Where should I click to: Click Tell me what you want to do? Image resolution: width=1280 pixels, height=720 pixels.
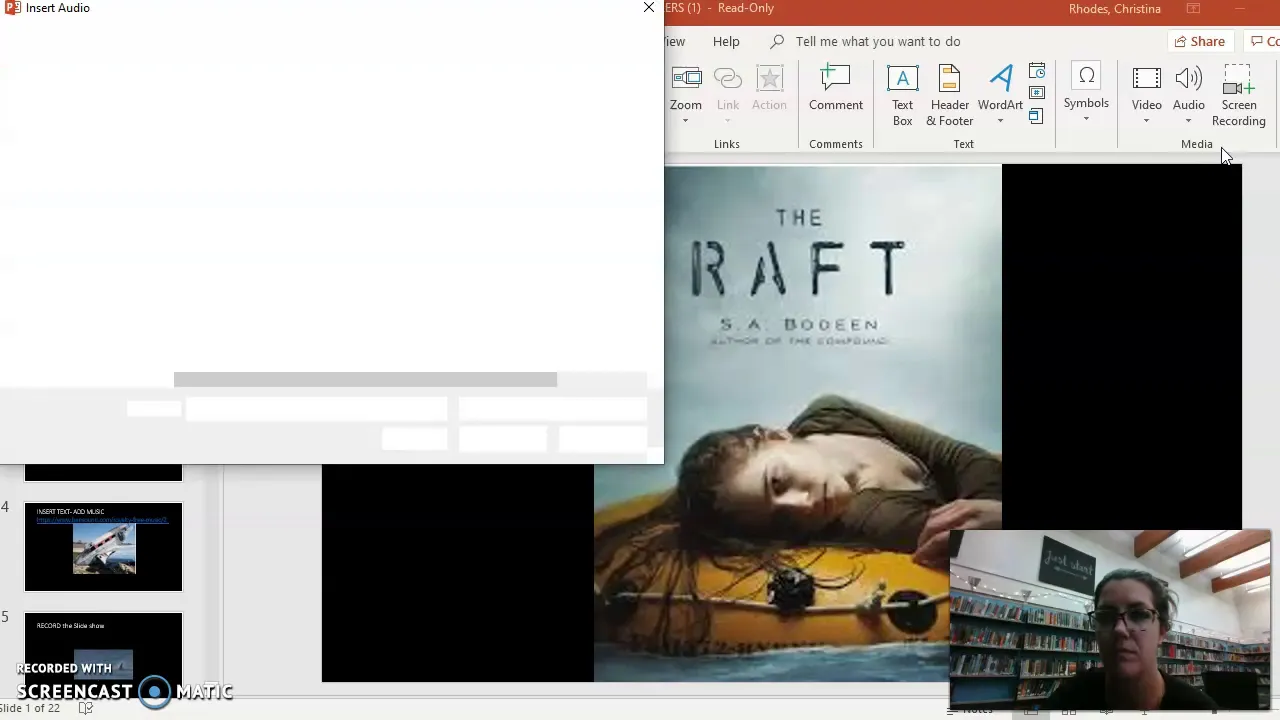pyautogui.click(x=878, y=41)
